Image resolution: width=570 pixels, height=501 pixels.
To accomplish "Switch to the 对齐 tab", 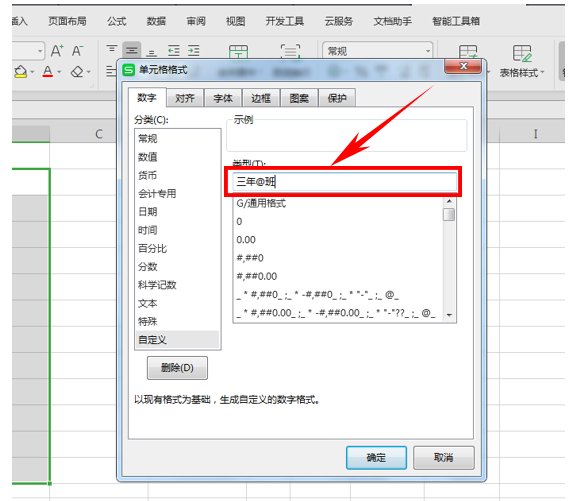I will pos(185,98).
